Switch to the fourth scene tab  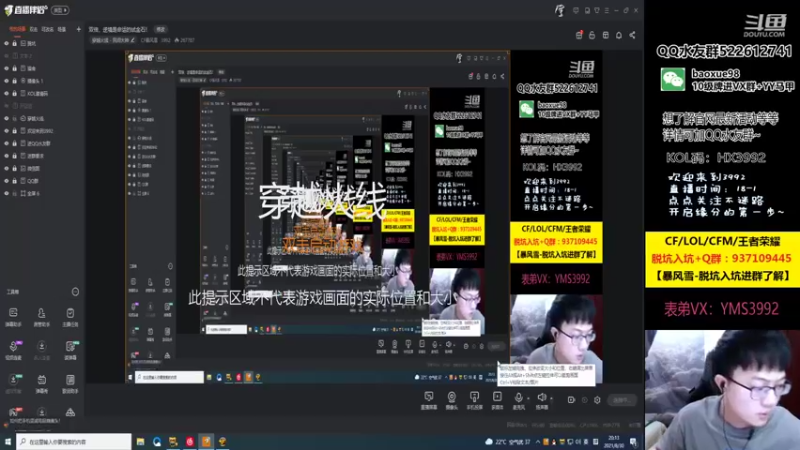click(62, 29)
